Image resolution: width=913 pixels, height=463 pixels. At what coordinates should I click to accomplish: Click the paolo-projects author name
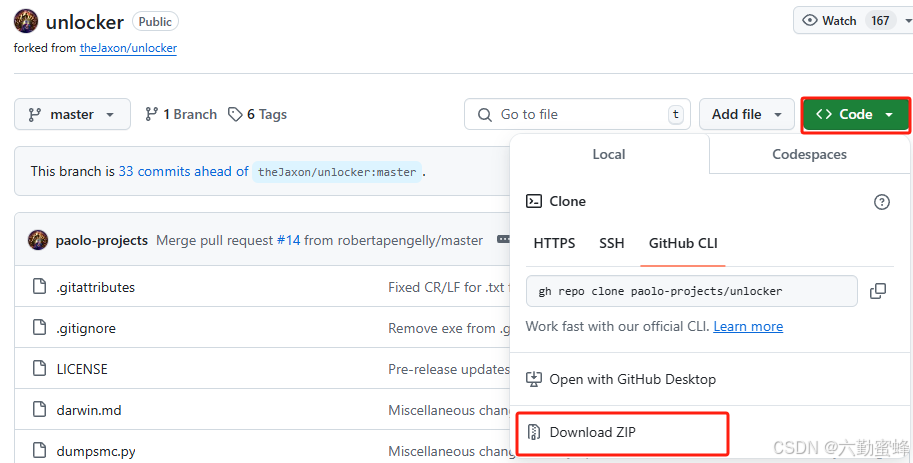102,241
